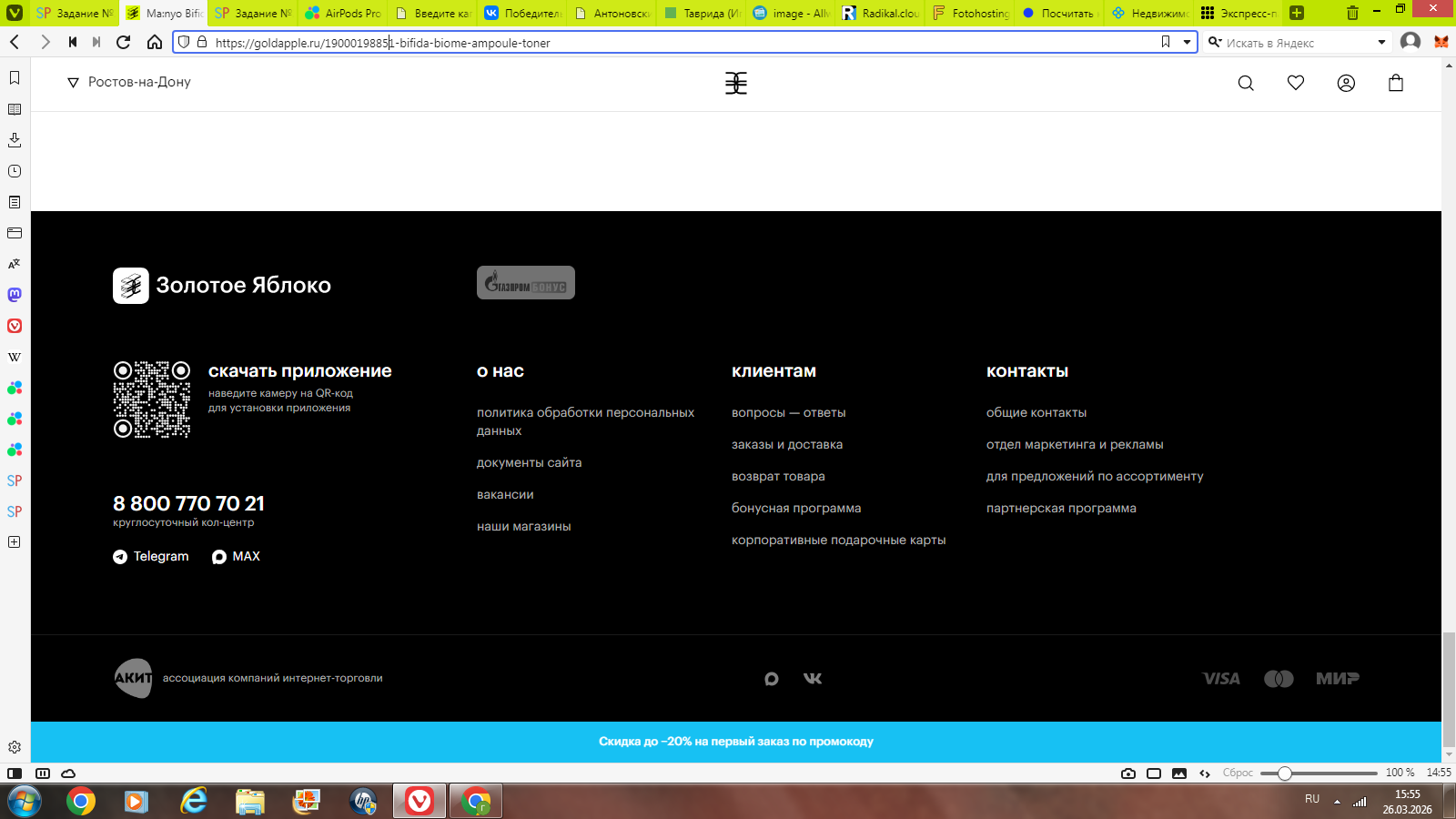Open the search engine dropdown arrow

click(1381, 42)
